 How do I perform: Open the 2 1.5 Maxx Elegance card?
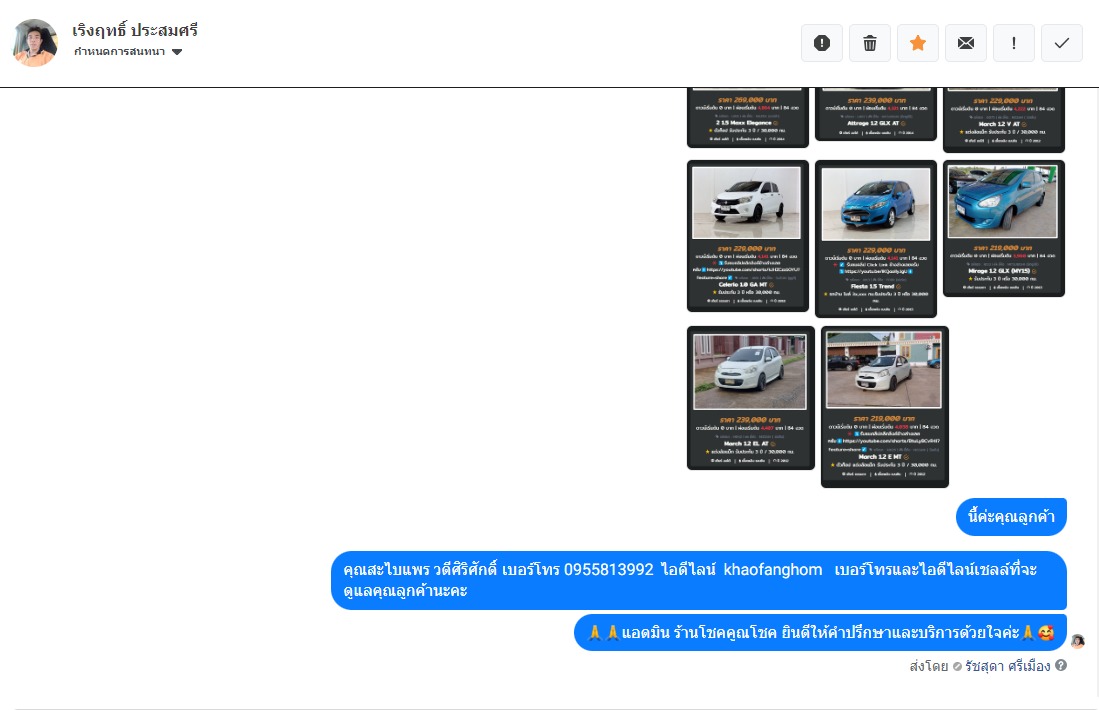point(748,117)
